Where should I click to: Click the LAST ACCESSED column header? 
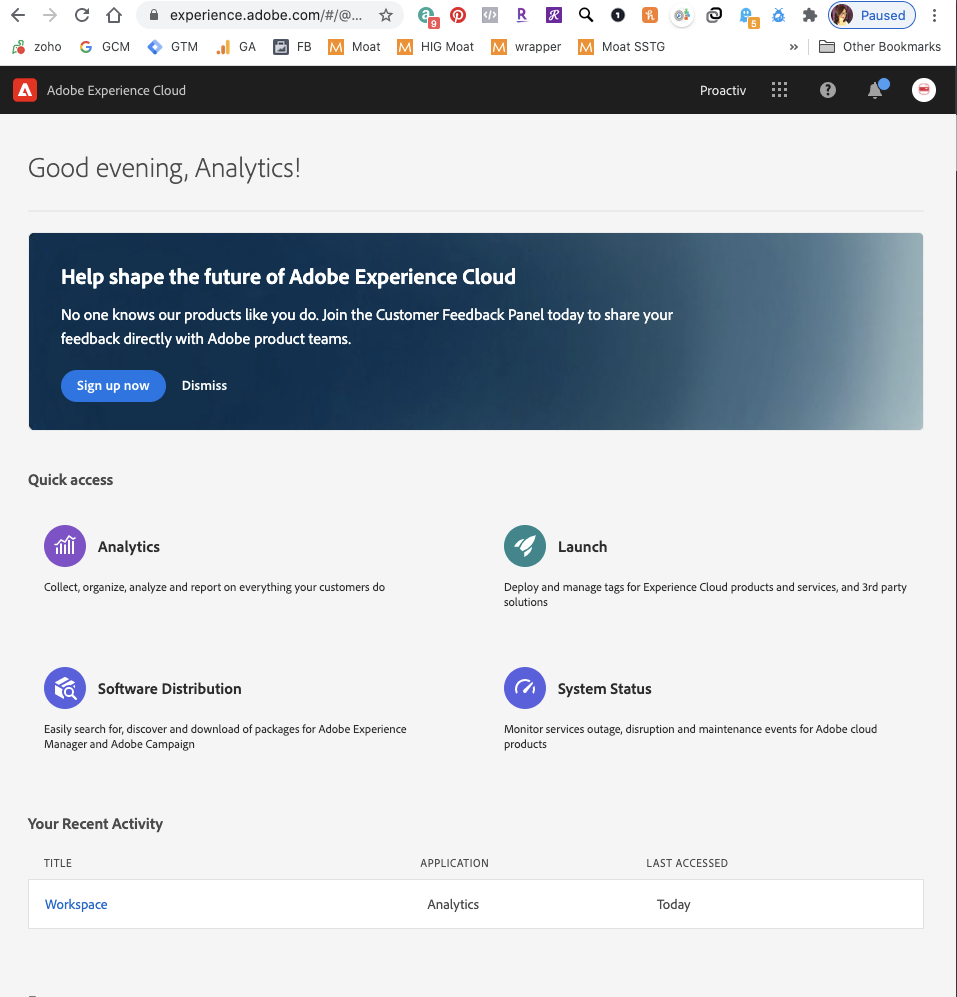(x=687, y=863)
